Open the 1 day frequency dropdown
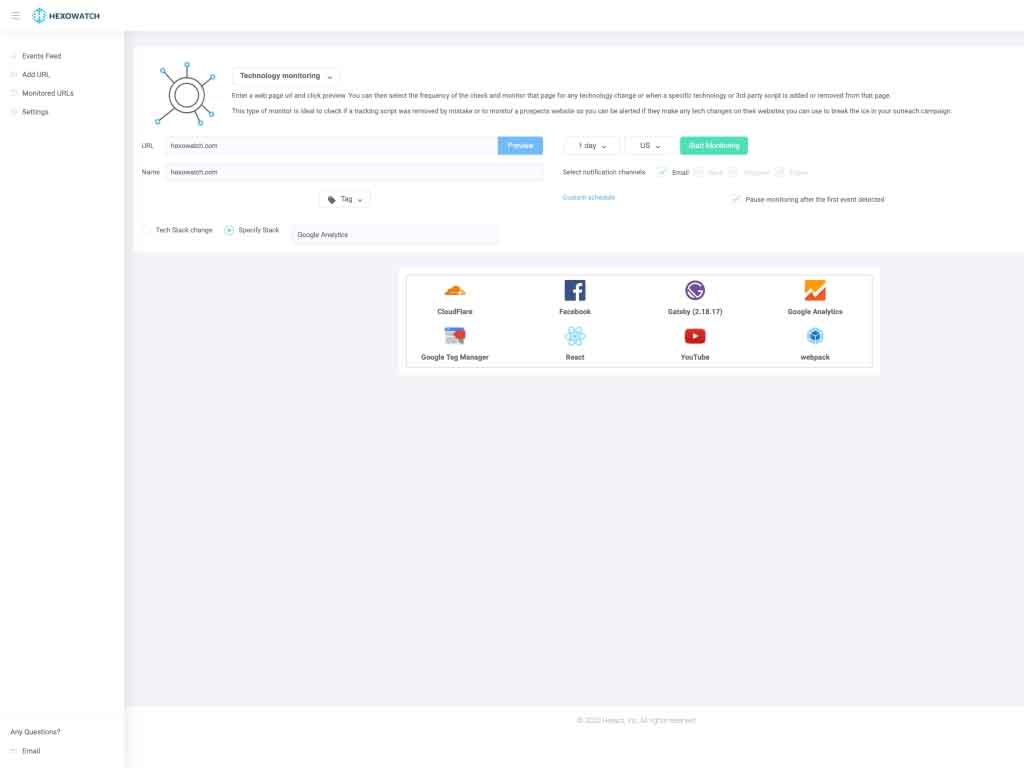The image size is (1024, 768). 592,146
